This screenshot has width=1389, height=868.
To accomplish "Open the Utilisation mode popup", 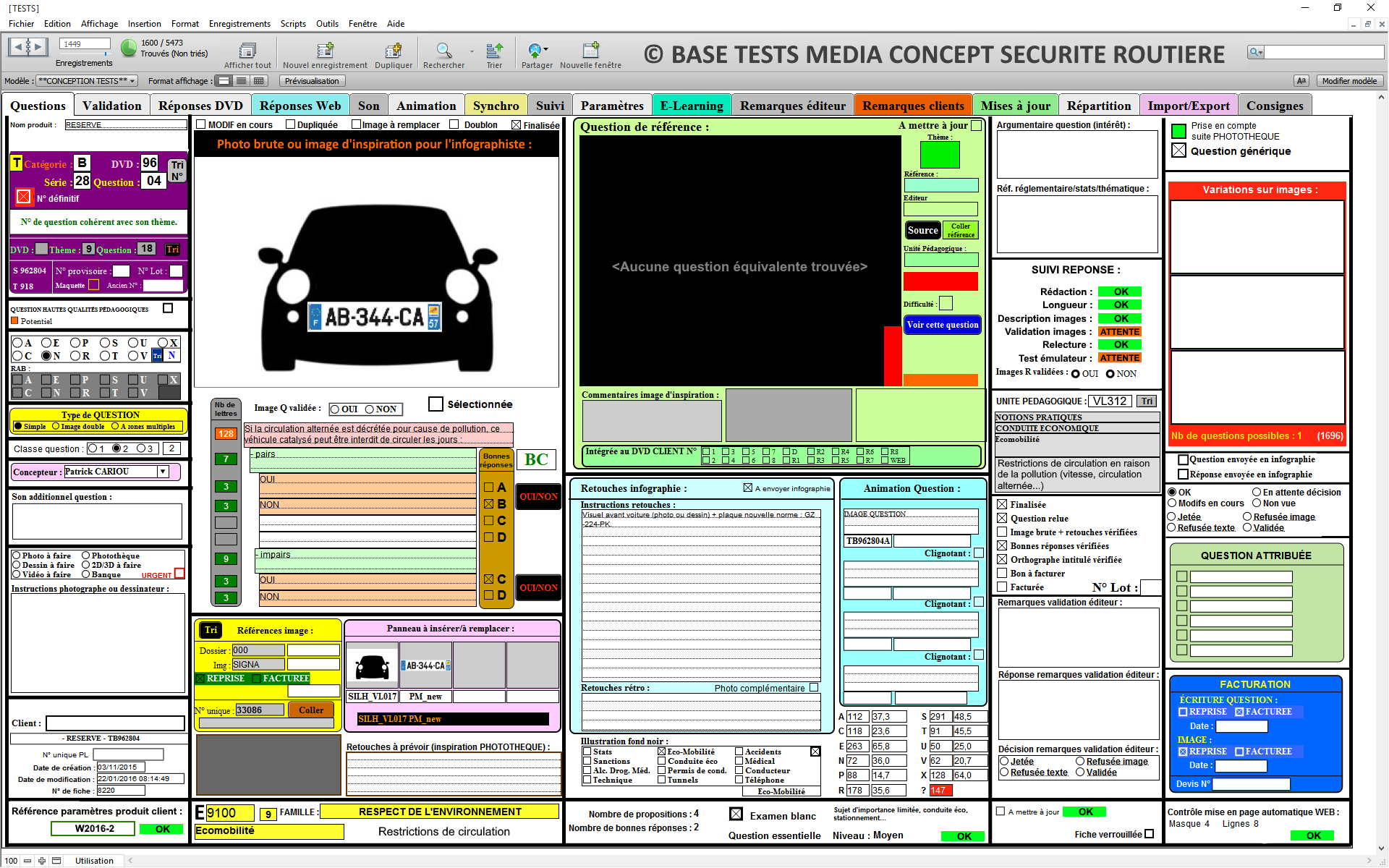I will [94, 861].
